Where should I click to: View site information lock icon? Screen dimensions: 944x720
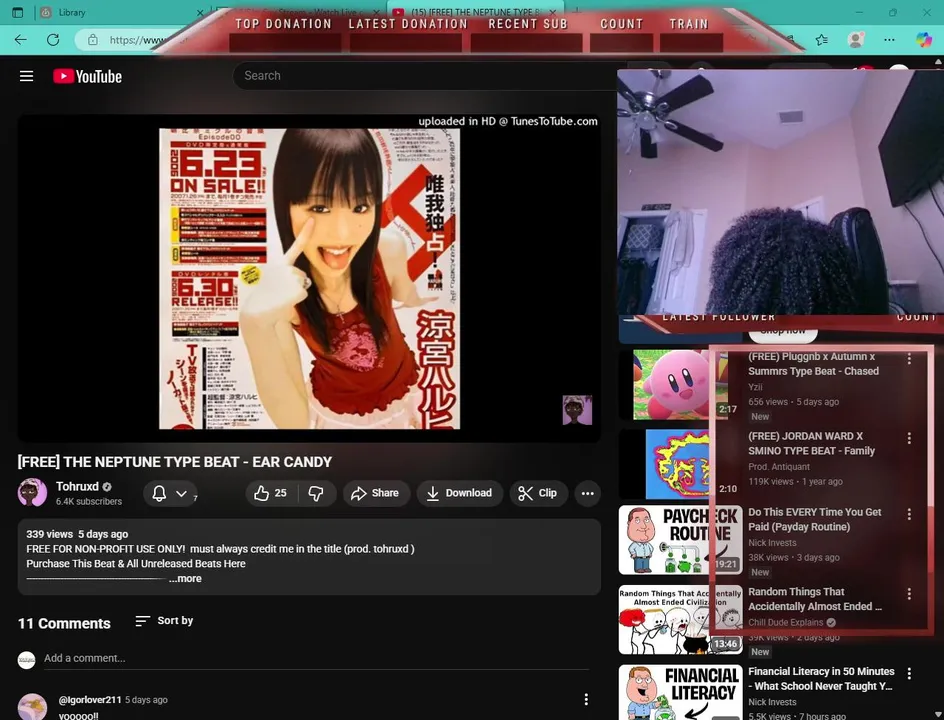pos(93,40)
